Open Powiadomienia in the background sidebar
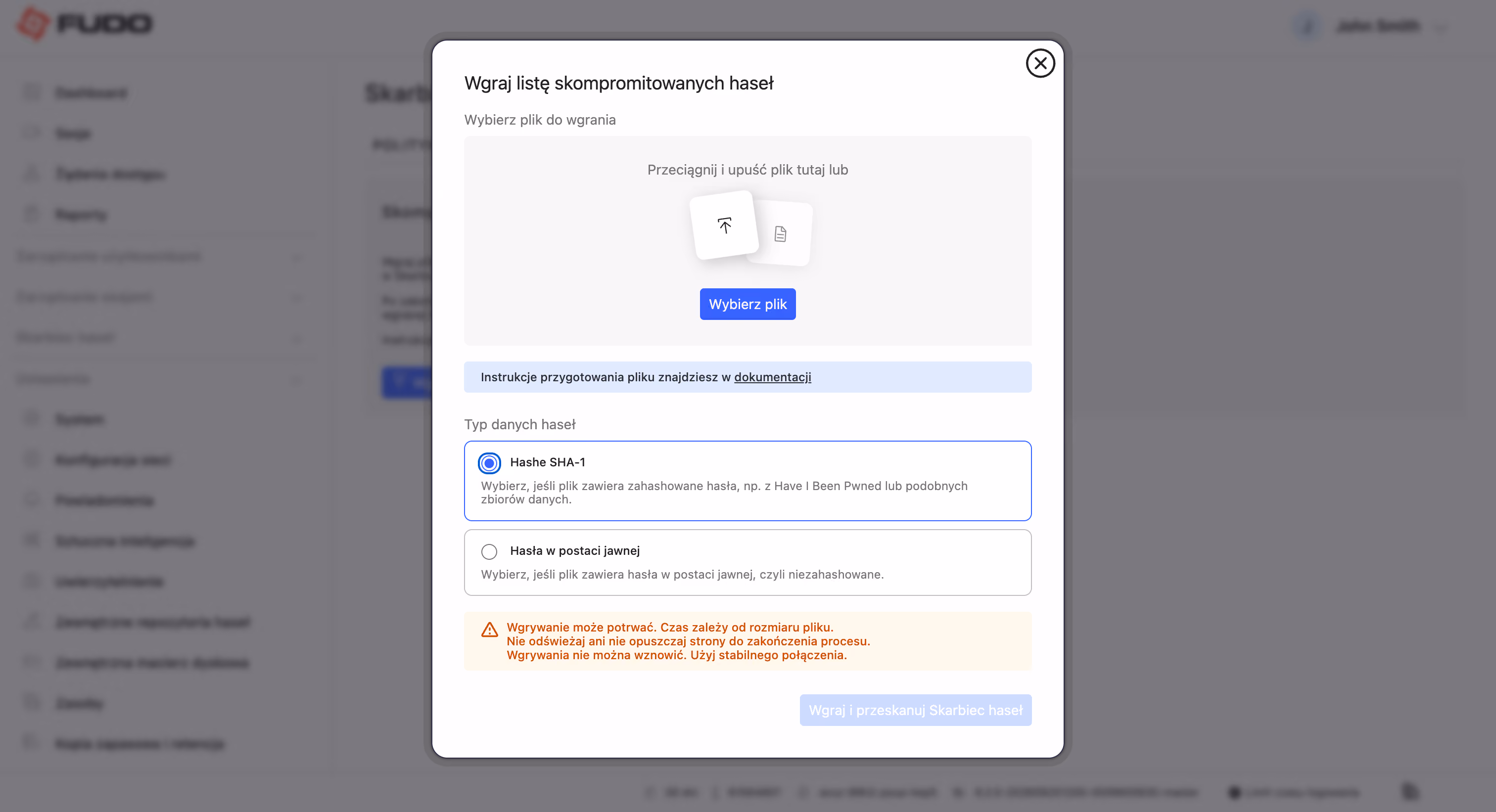The width and height of the screenshot is (1496, 812). [x=104, y=501]
